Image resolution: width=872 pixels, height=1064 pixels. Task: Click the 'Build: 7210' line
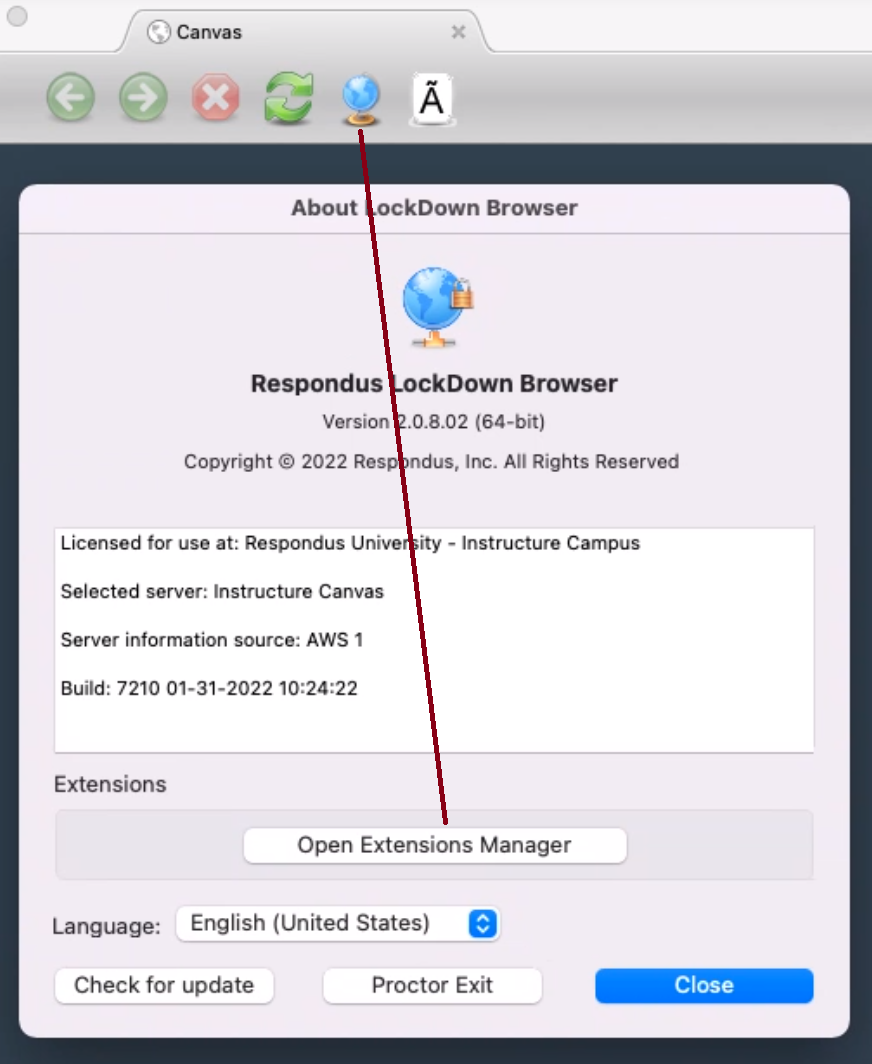pos(209,688)
